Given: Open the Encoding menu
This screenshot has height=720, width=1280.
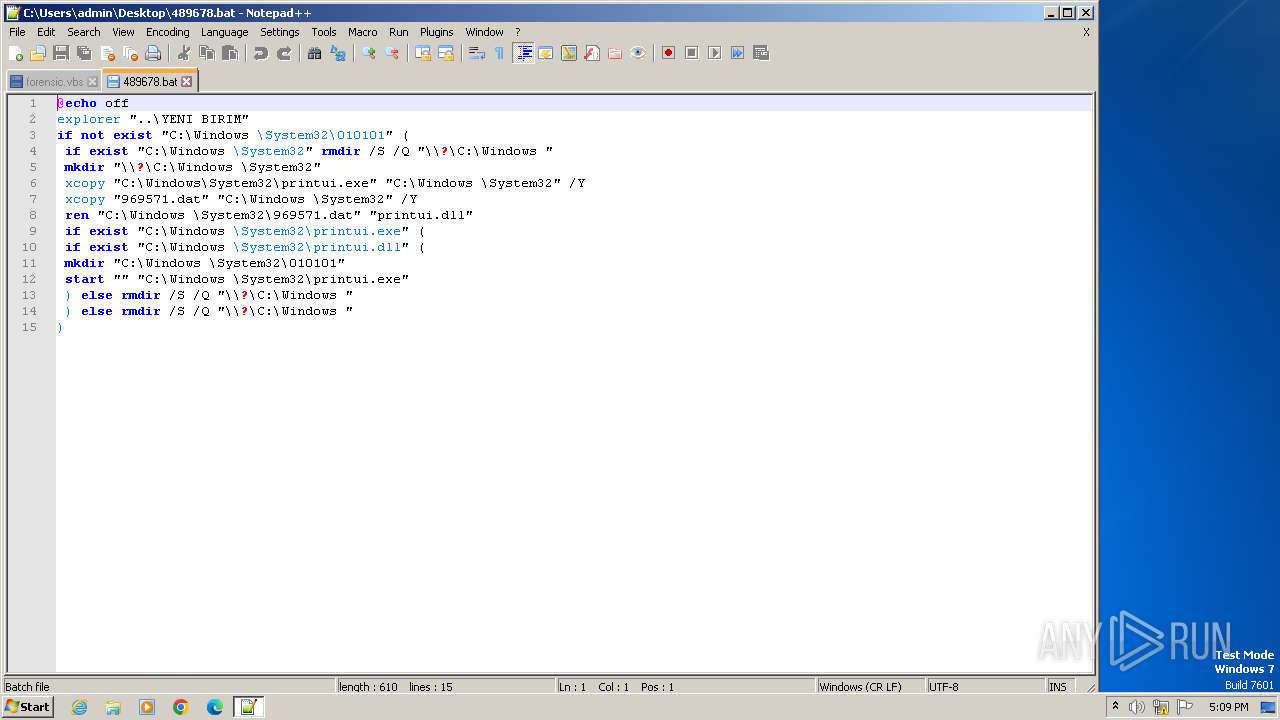Looking at the screenshot, I should point(167,32).
